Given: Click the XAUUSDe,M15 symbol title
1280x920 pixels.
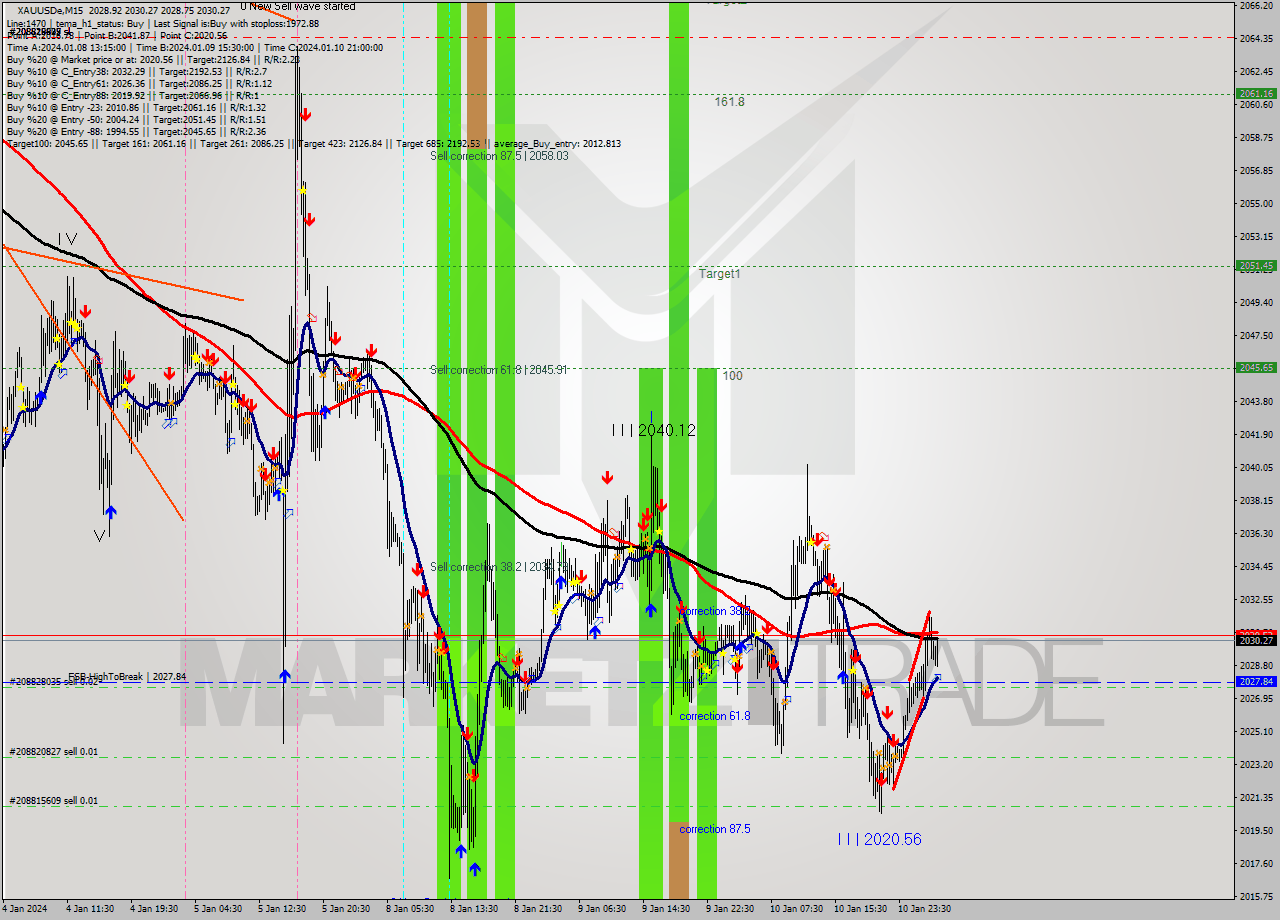Looking at the screenshot, I should [x=52, y=11].
